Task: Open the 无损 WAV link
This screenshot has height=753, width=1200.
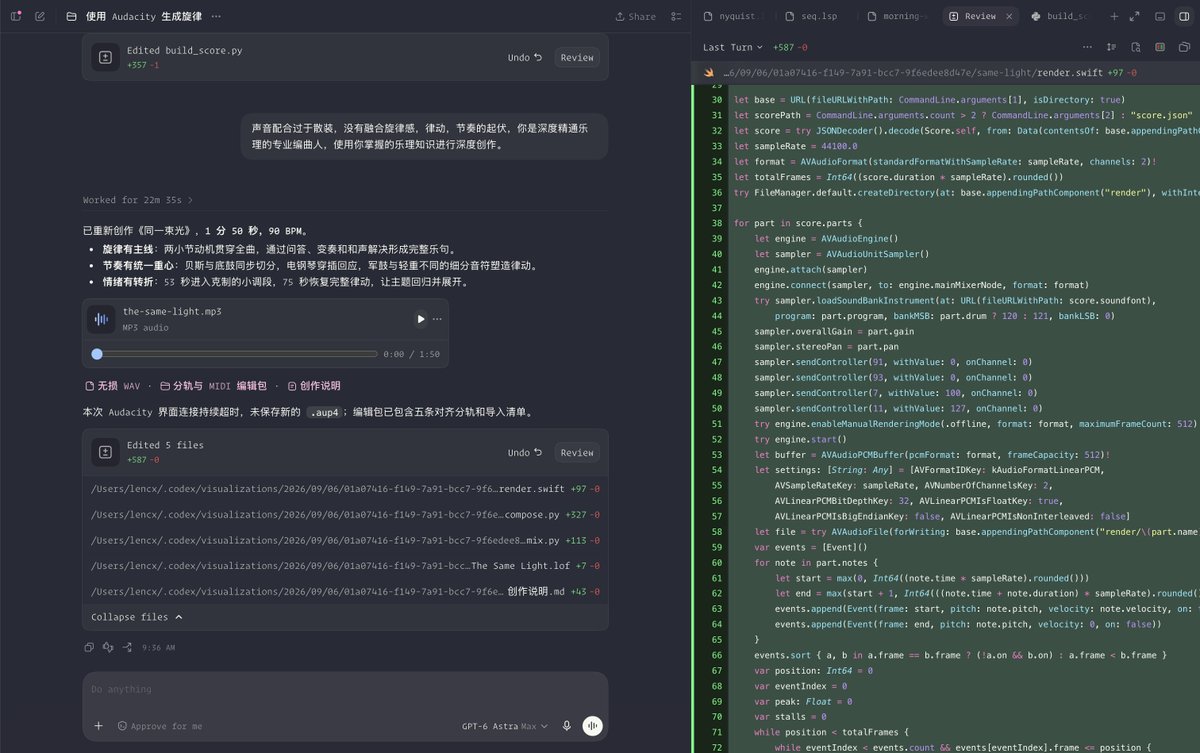Action: point(112,386)
